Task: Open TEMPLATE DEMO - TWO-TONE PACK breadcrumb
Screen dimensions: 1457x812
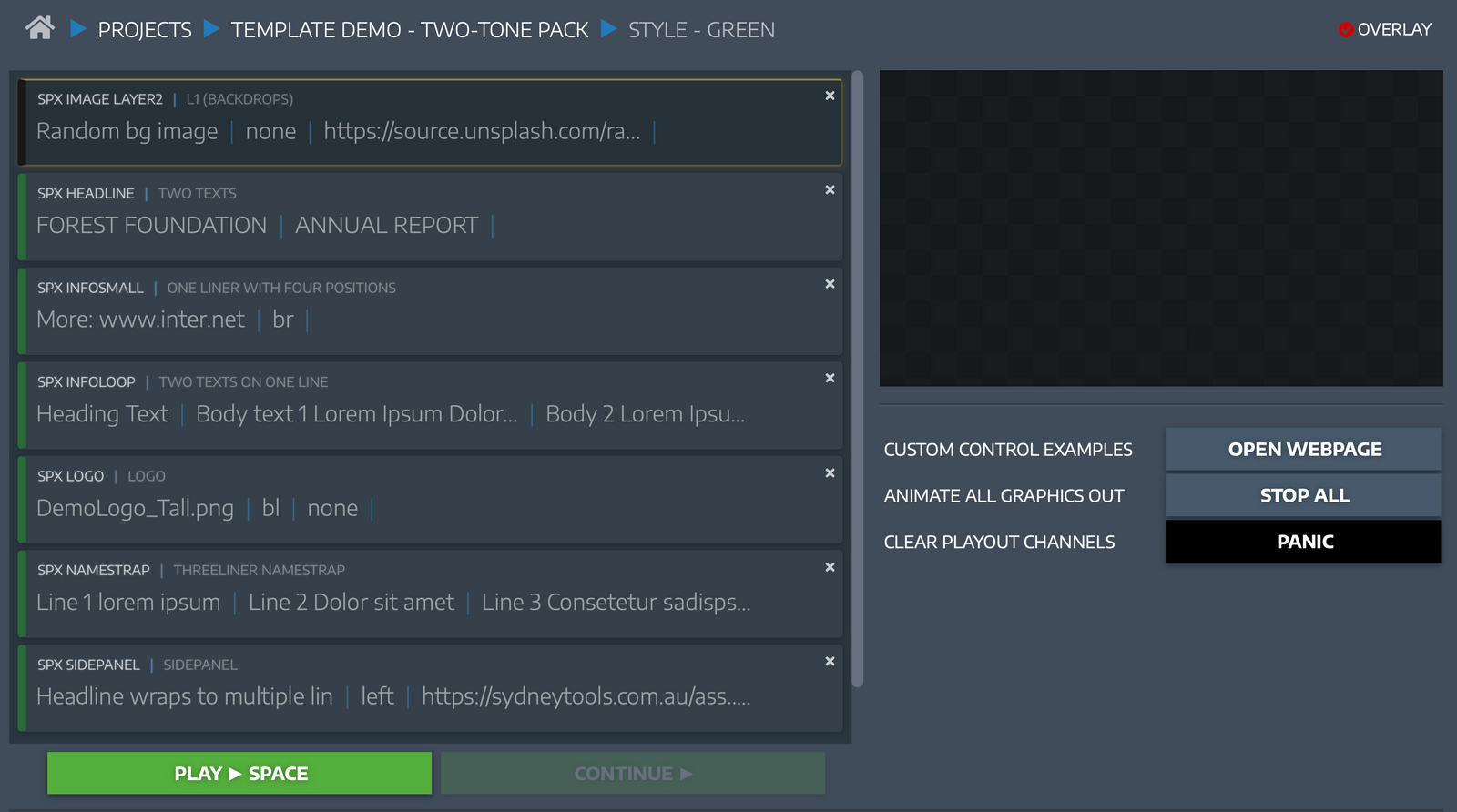Action: (x=410, y=30)
